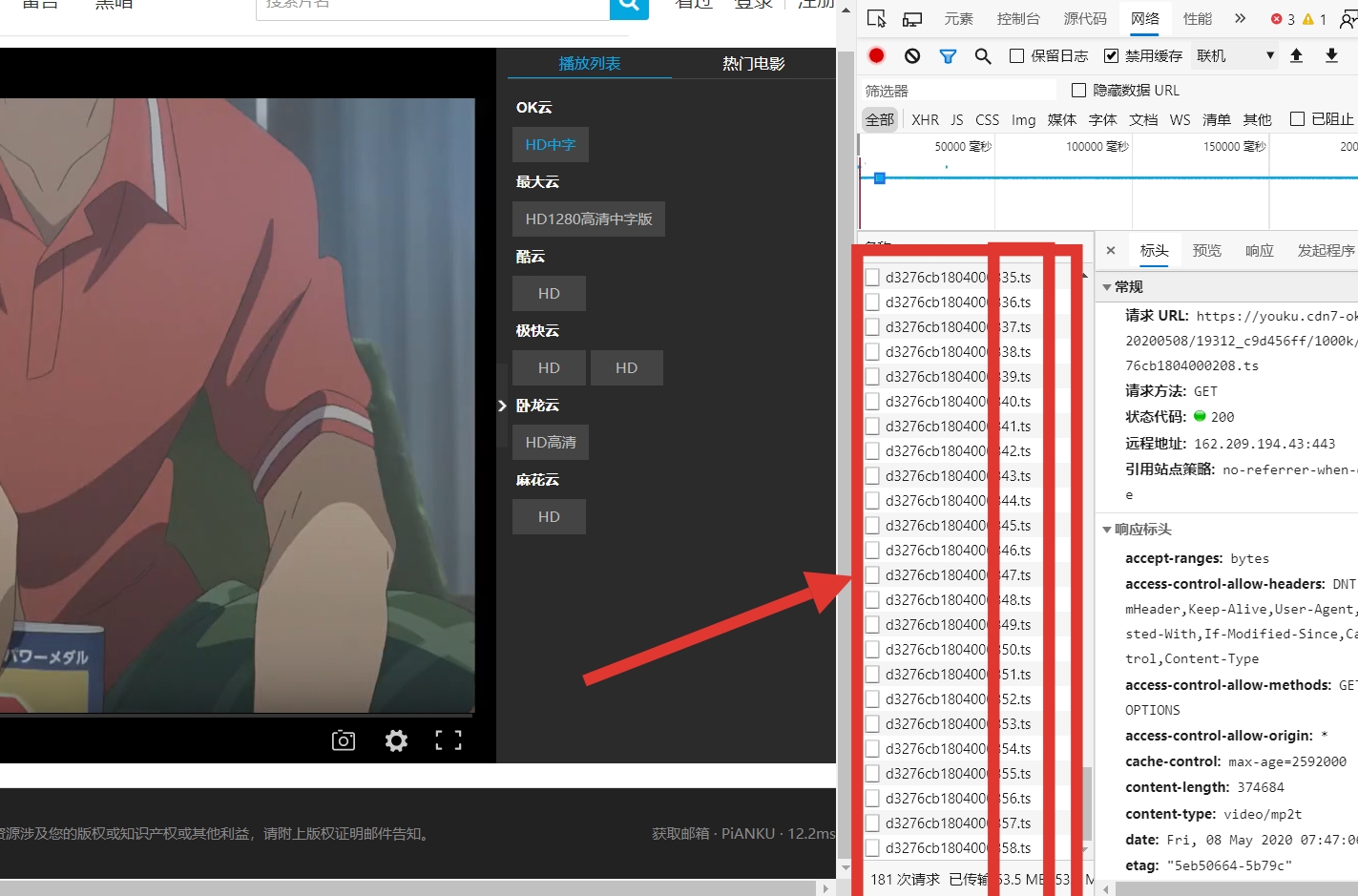This screenshot has width=1358, height=896.
Task: Play the 麻花云 HD source
Action: [x=549, y=516]
